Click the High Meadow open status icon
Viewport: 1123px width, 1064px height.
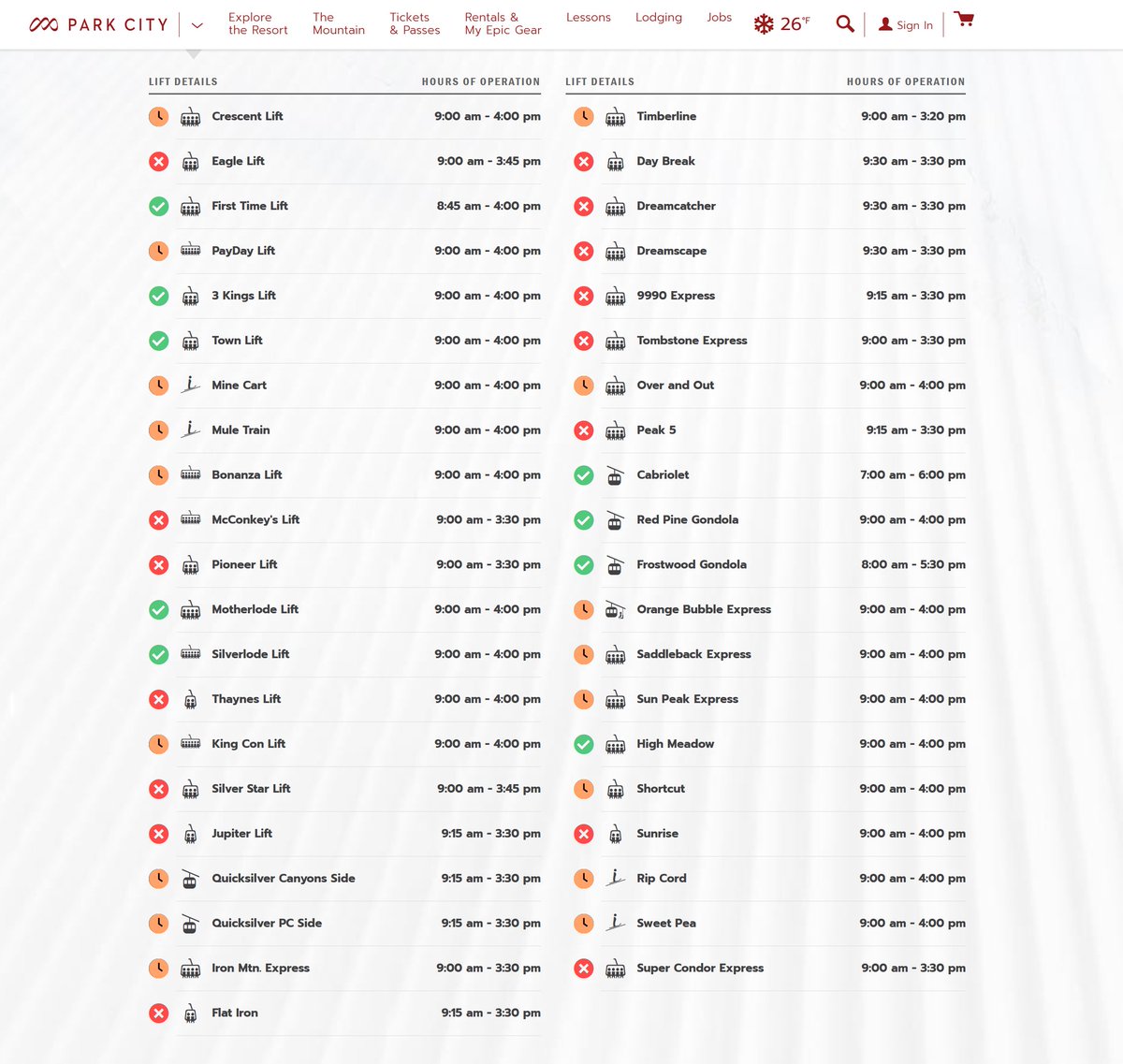584,744
